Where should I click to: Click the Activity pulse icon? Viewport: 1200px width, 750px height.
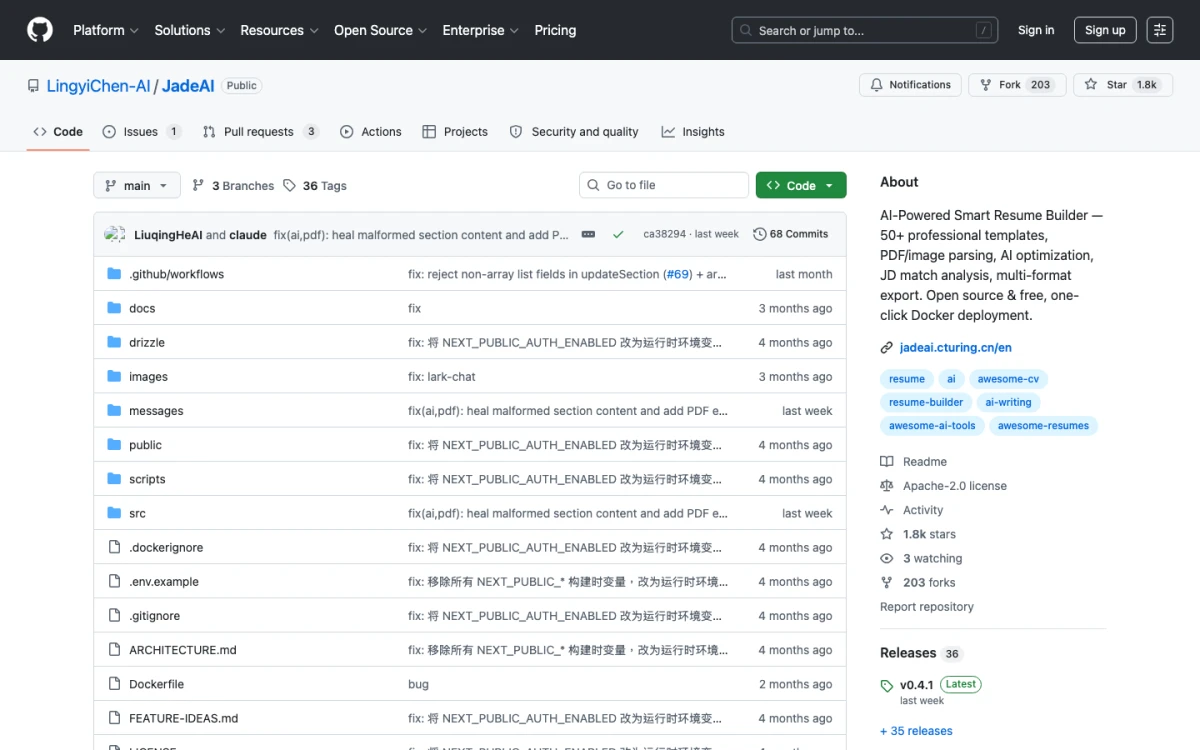click(887, 510)
